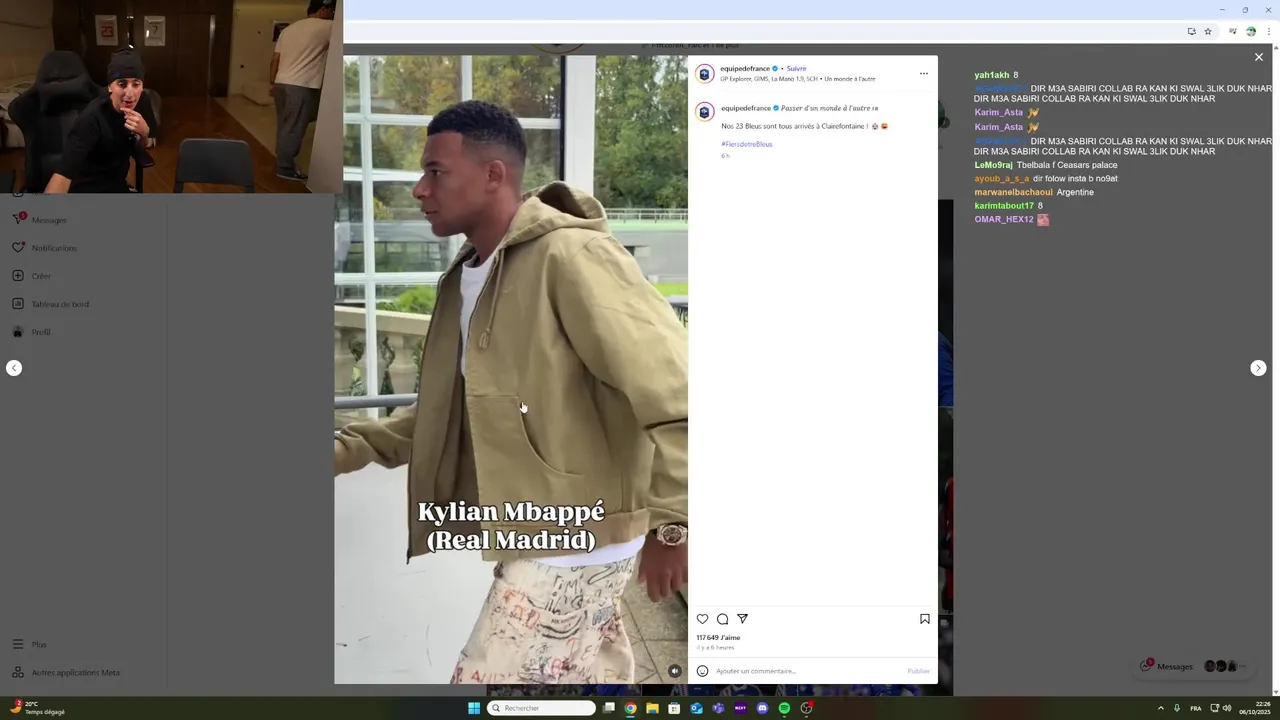Open the #FiersdetreBleus hashtag
1280x720 pixels.
746,144
